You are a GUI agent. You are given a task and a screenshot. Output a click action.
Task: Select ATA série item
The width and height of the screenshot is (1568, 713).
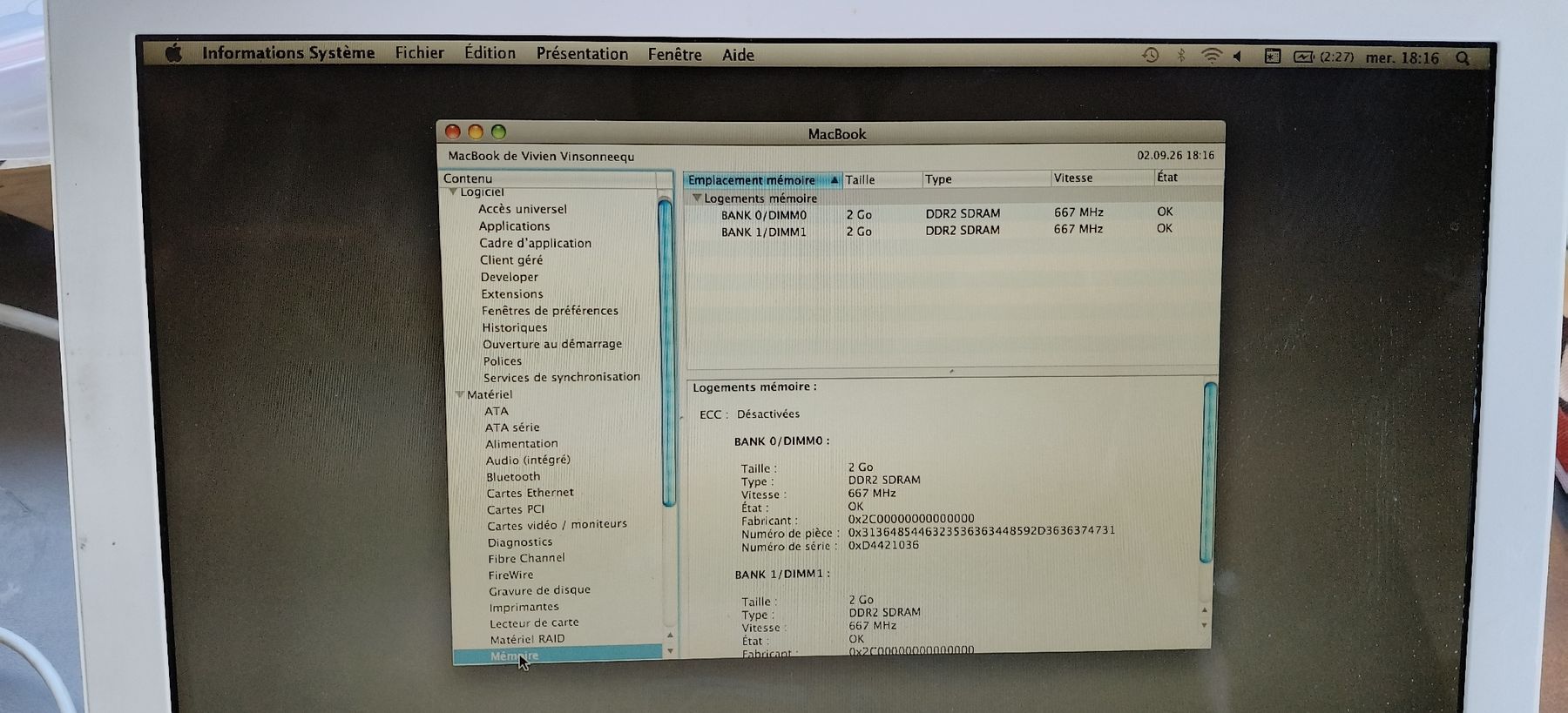(x=512, y=427)
